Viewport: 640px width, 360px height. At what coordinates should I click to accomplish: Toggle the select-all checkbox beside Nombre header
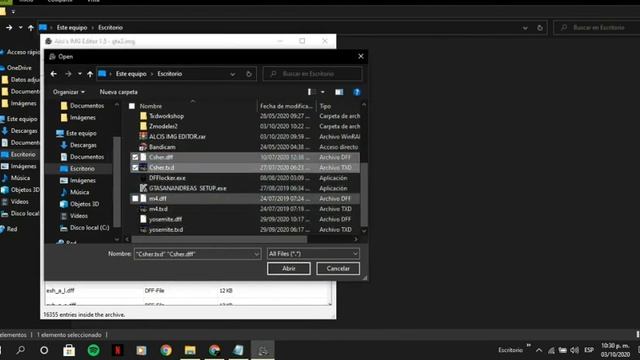pos(132,106)
